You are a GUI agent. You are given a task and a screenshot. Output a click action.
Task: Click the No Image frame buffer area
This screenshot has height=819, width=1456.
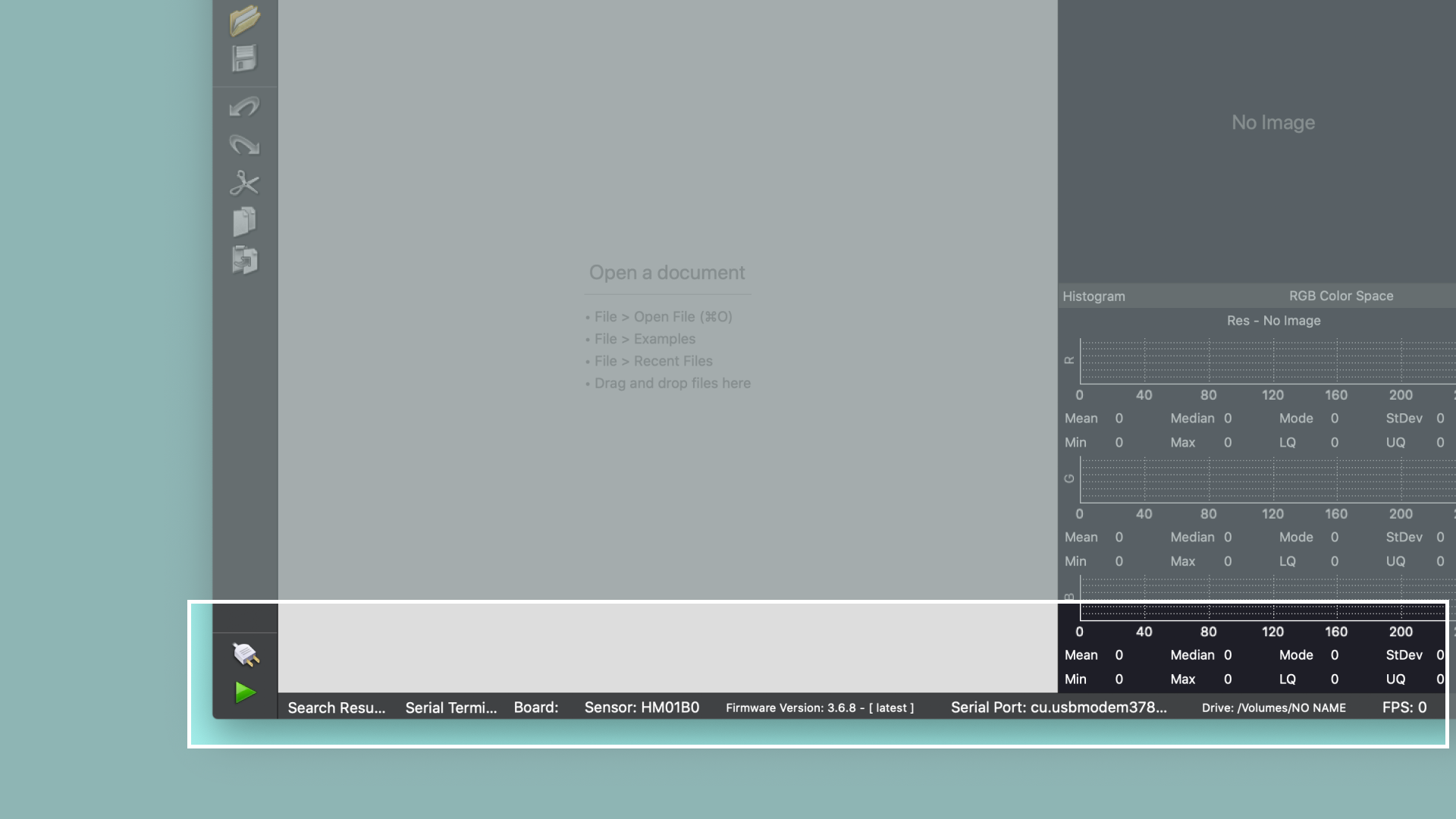[1272, 123]
